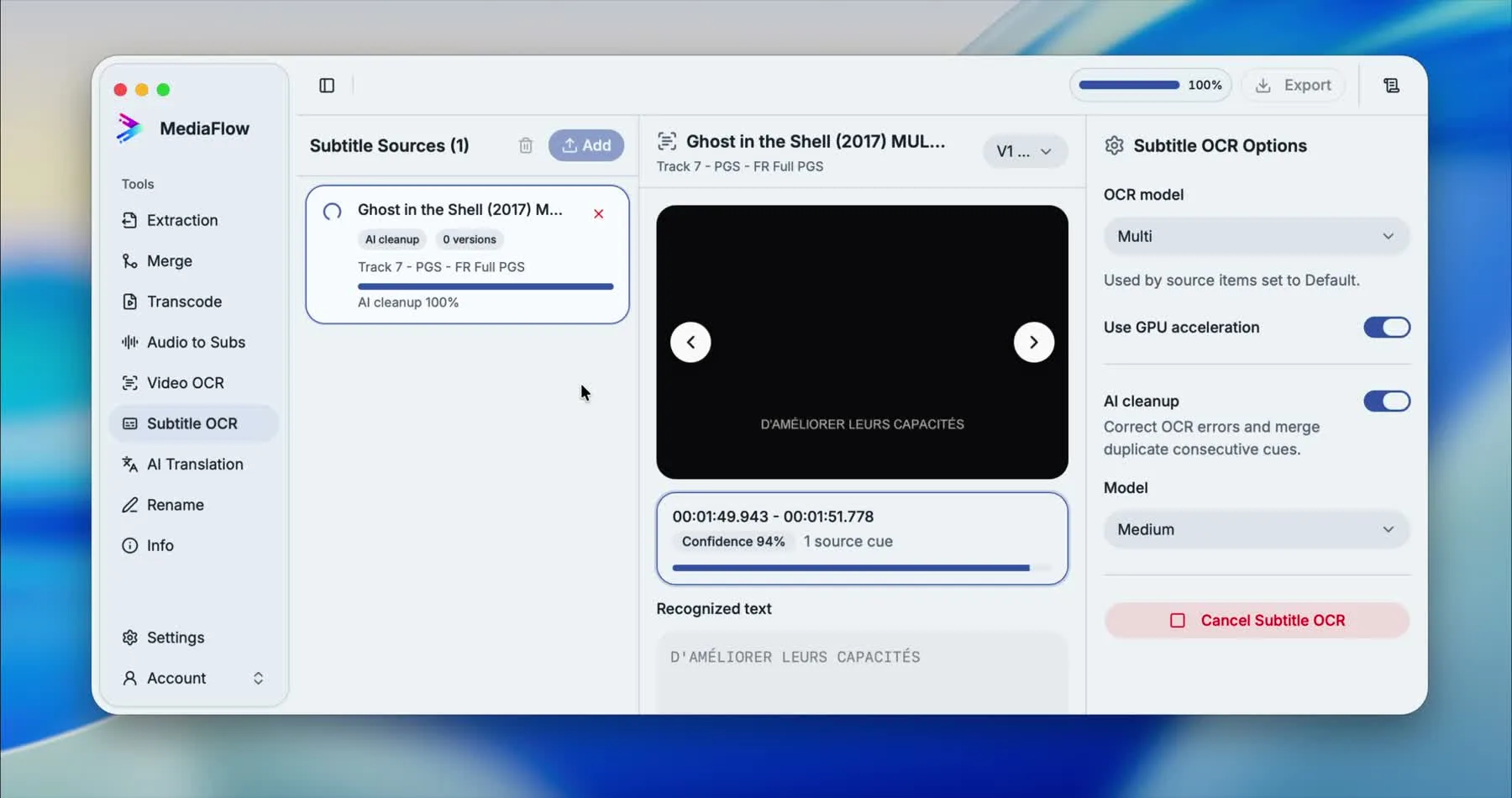Click the AI cleanup tag on source card

coord(392,239)
